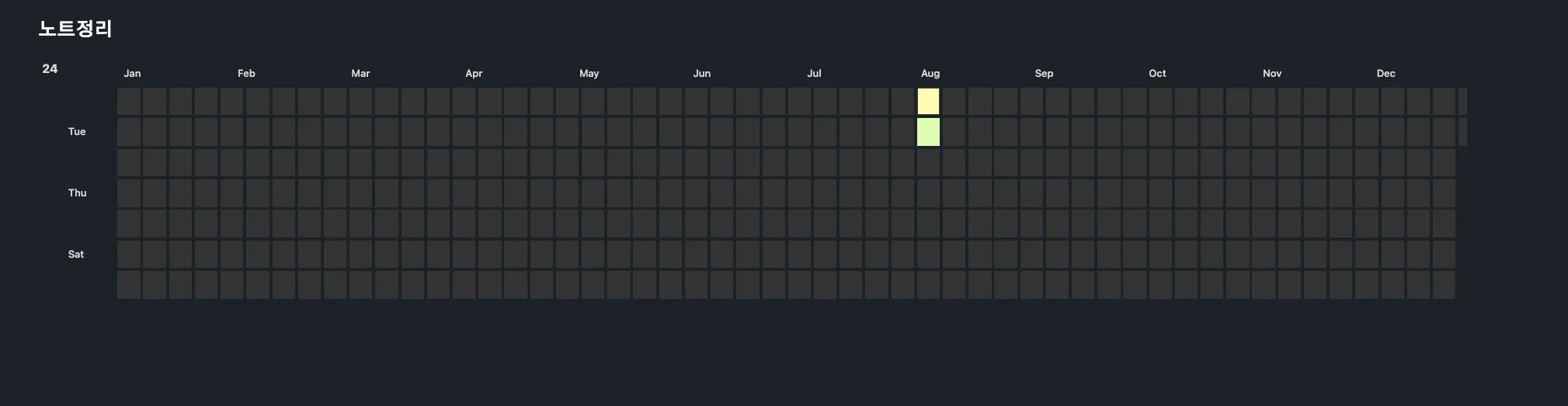Viewport: 1568px width, 406px height.
Task: Click the Tue weekday label
Action: click(77, 131)
